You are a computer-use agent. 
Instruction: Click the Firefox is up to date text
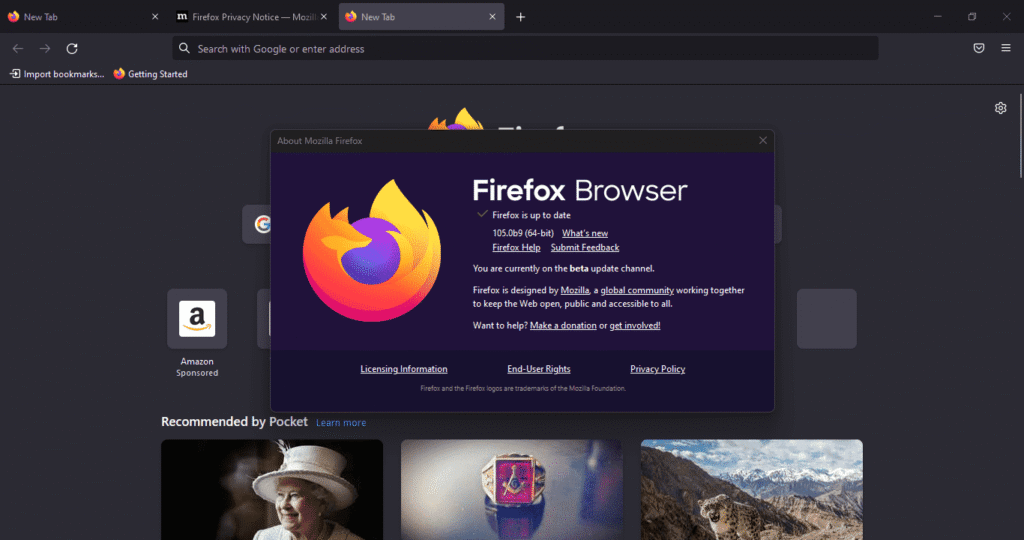point(531,215)
